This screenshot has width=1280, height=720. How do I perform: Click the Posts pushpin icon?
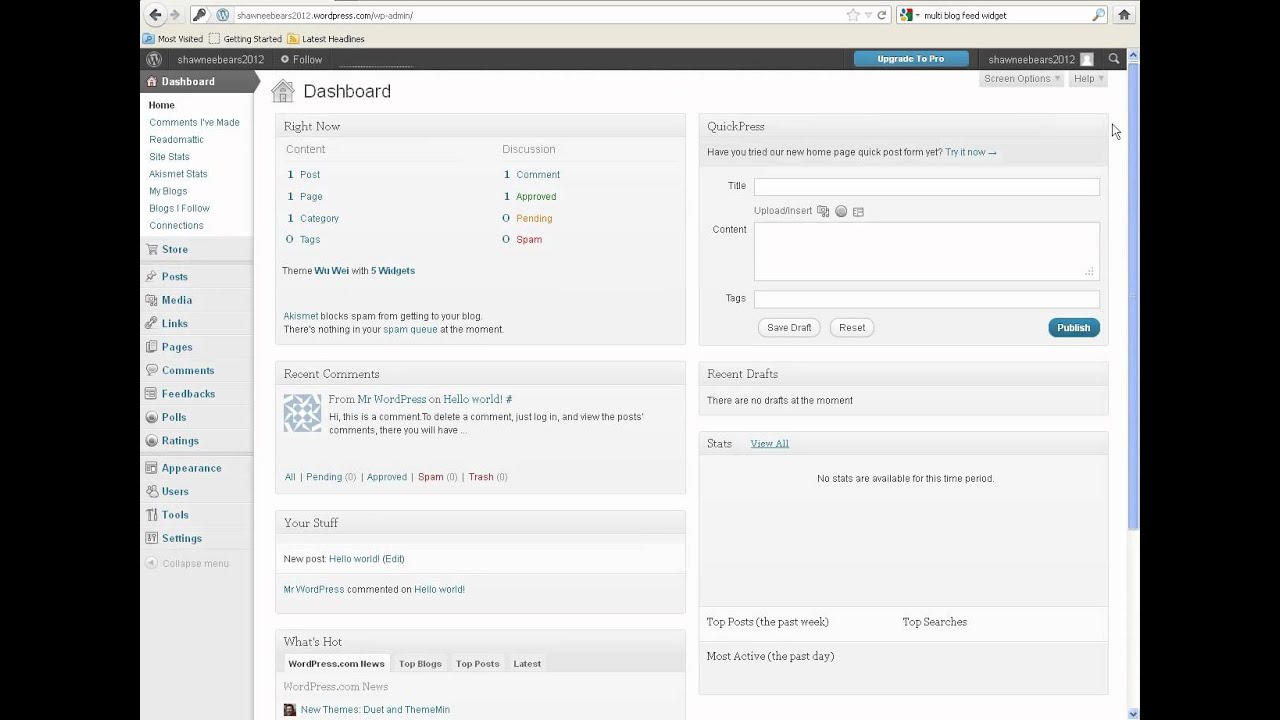pos(151,276)
